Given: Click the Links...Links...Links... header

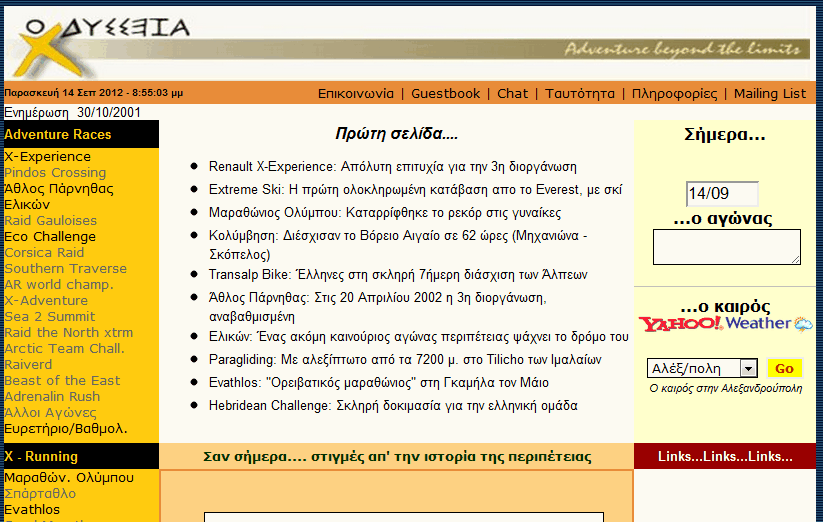Looking at the screenshot, I should point(725,456).
